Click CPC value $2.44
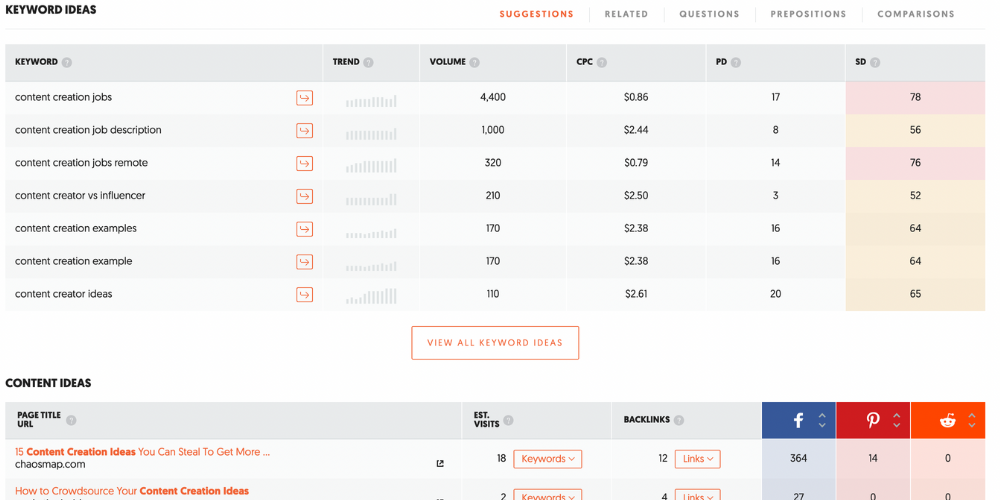The width and height of the screenshot is (1000, 500). [x=636, y=130]
